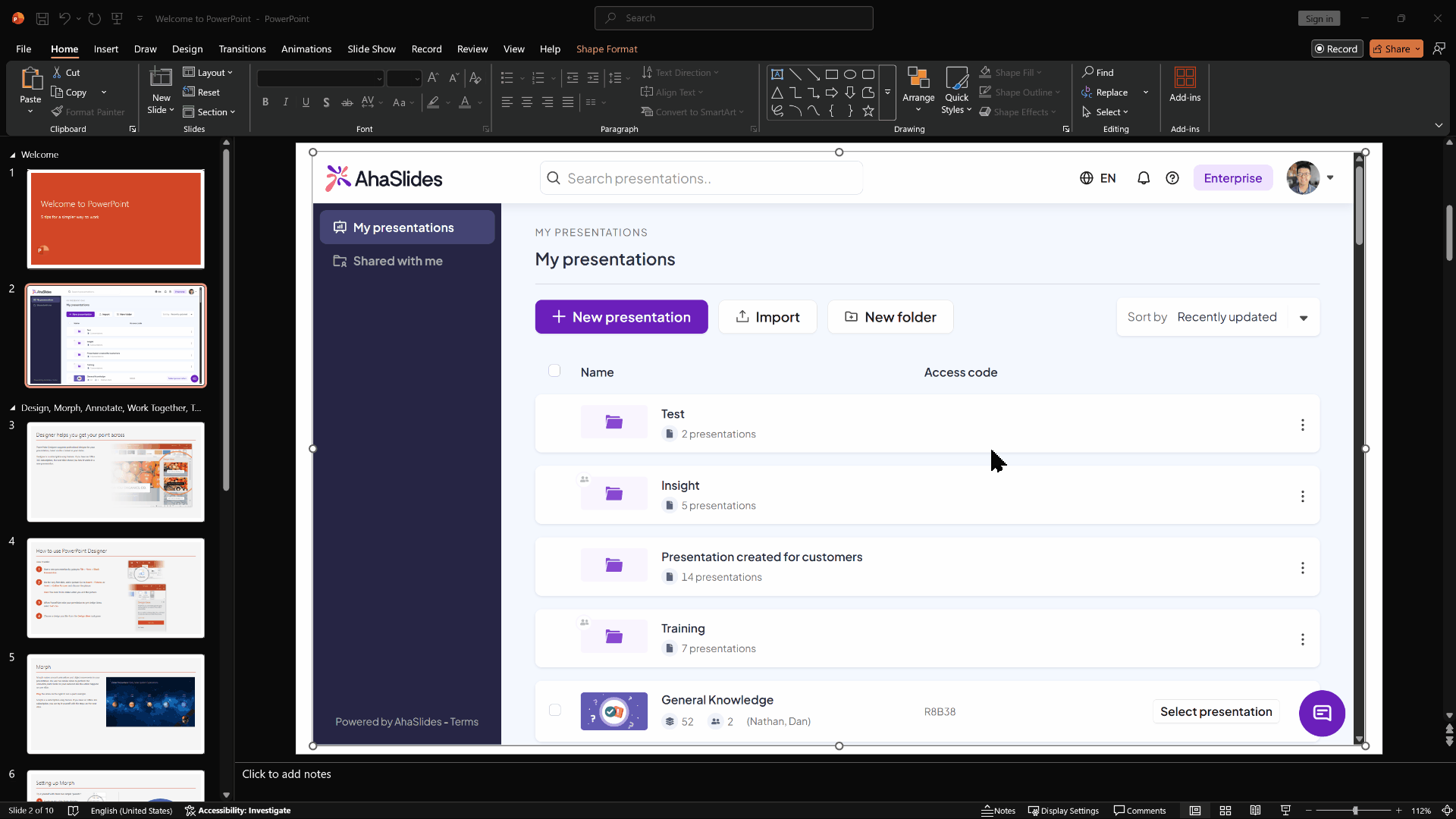Check the select-all checkbox beside Name
Screen dimensions: 1456x819
(554, 371)
